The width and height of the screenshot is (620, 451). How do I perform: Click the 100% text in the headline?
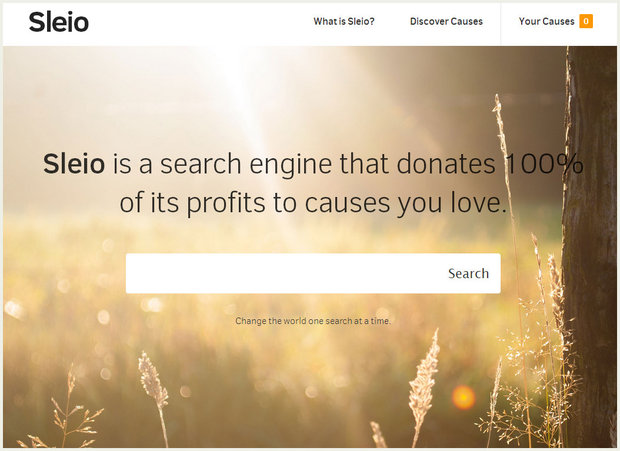click(544, 164)
